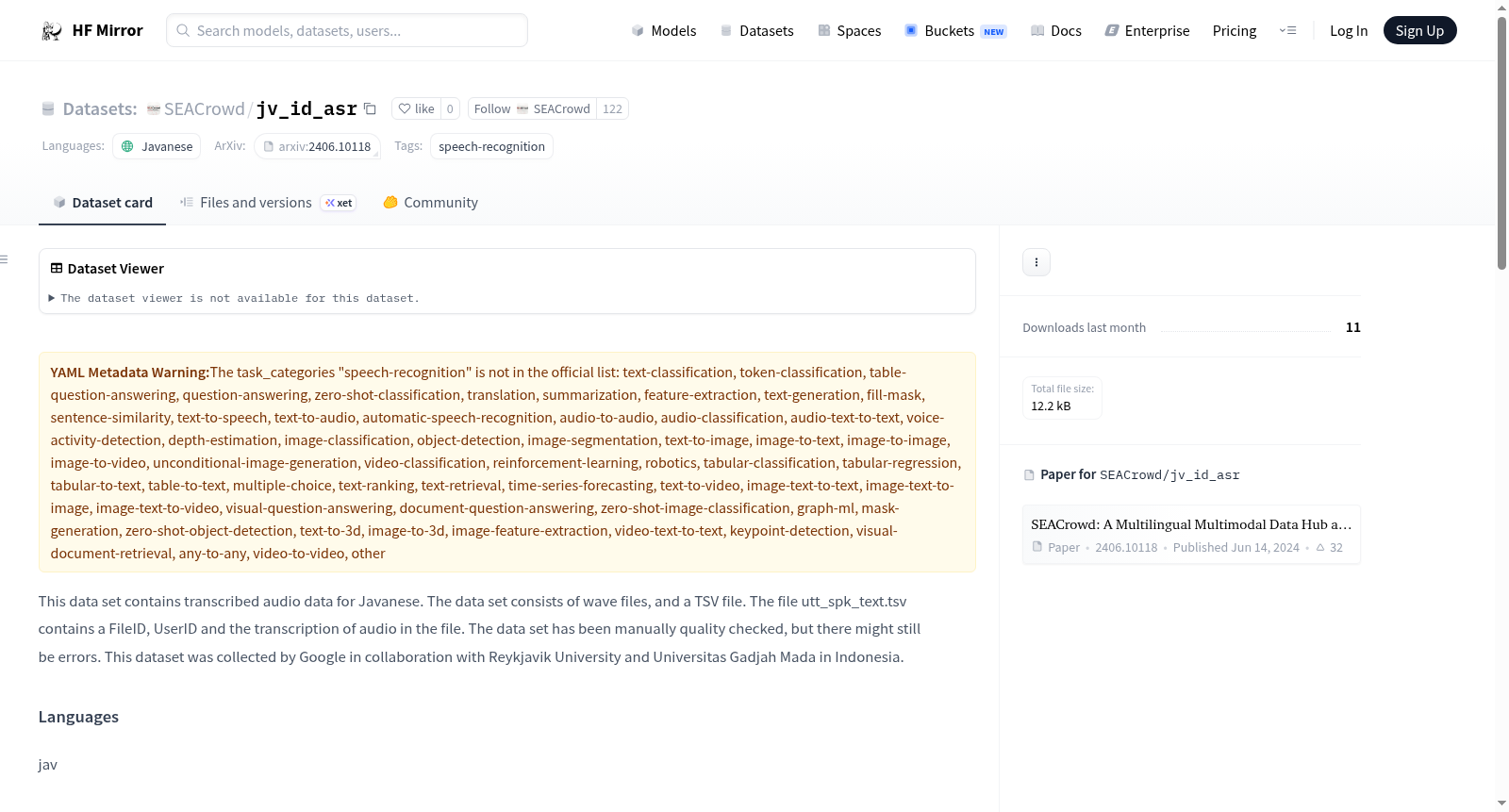1509x812 pixels.
Task: Open the more navigation menu dropdown
Action: tap(1287, 31)
